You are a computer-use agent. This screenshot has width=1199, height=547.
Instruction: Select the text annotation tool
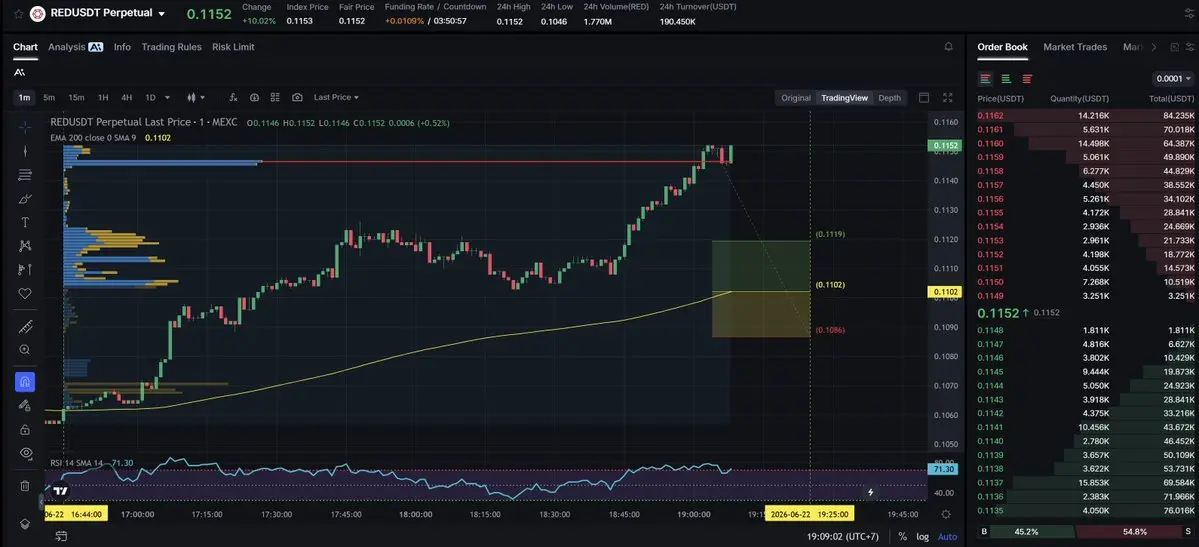click(x=25, y=223)
